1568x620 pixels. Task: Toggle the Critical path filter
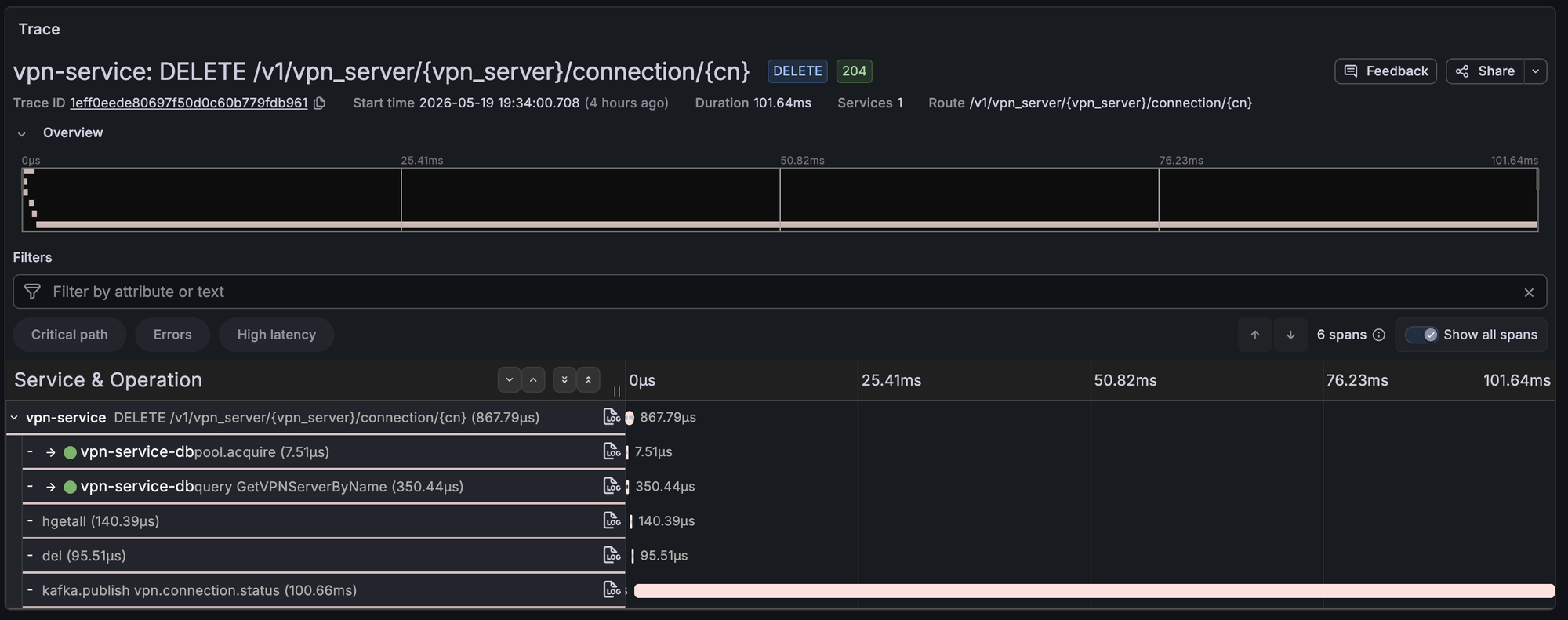70,335
